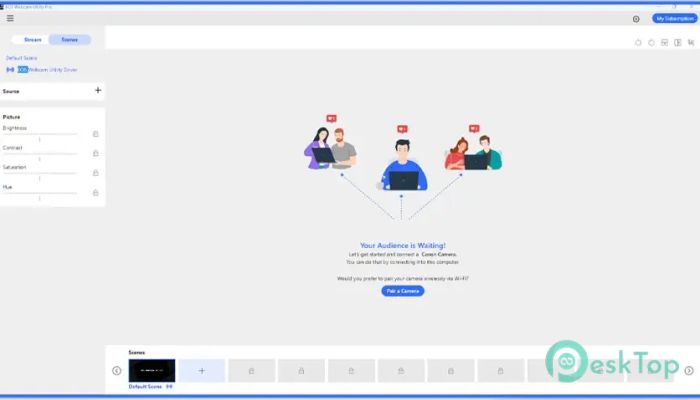Screen dimensions: 700x400
Task: Click the lock icon next to Hue
Action: coord(96,192)
